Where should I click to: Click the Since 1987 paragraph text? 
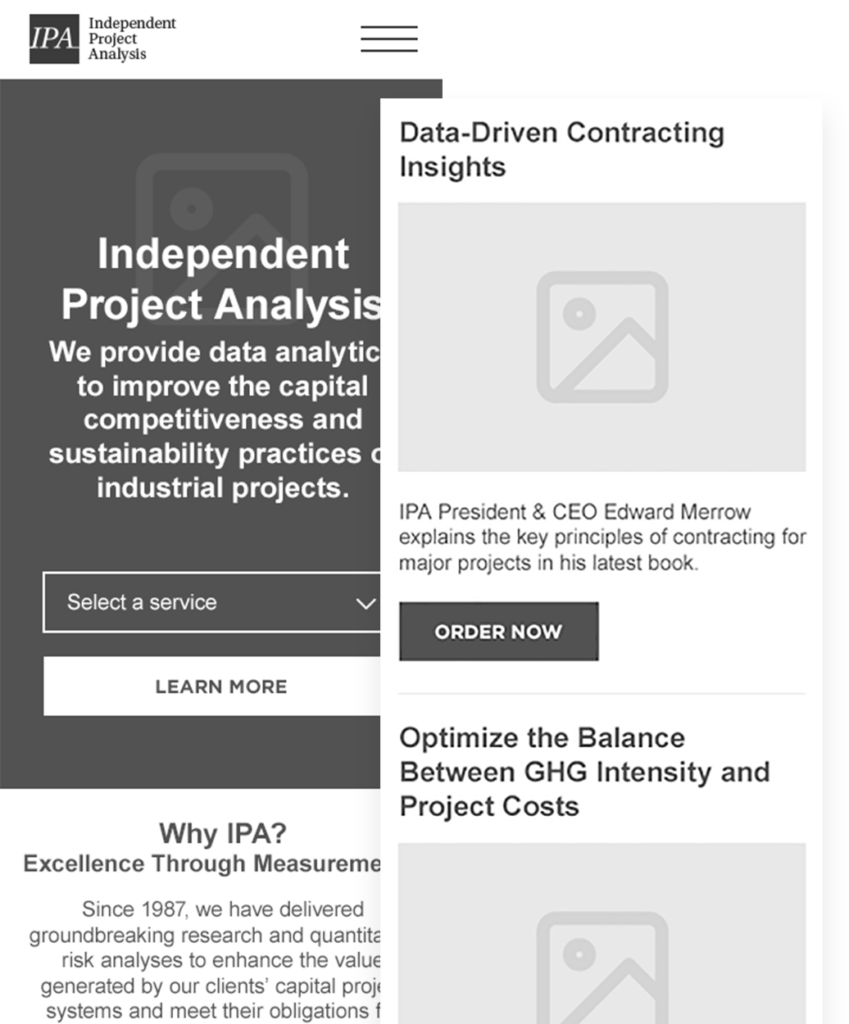(x=204, y=959)
